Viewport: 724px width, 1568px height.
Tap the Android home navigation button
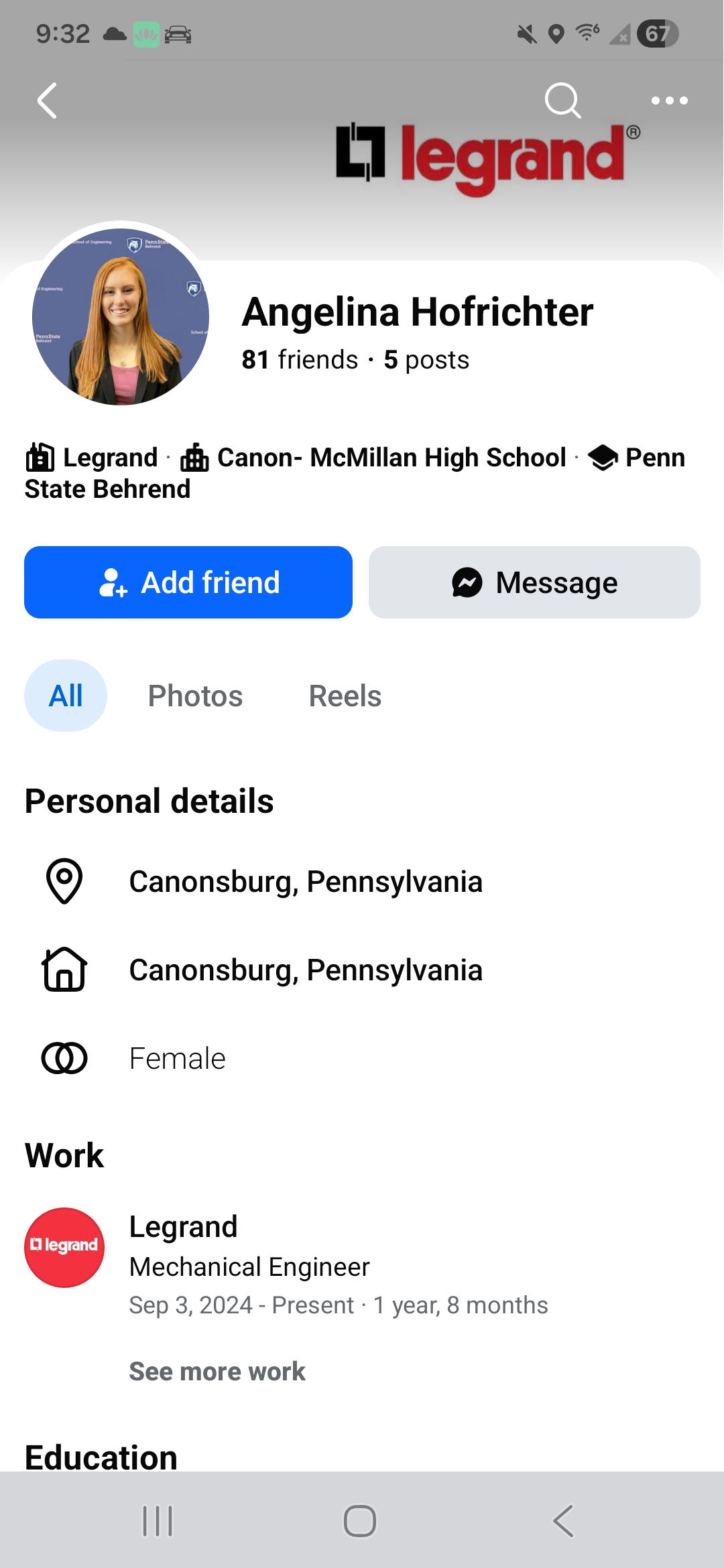360,1521
